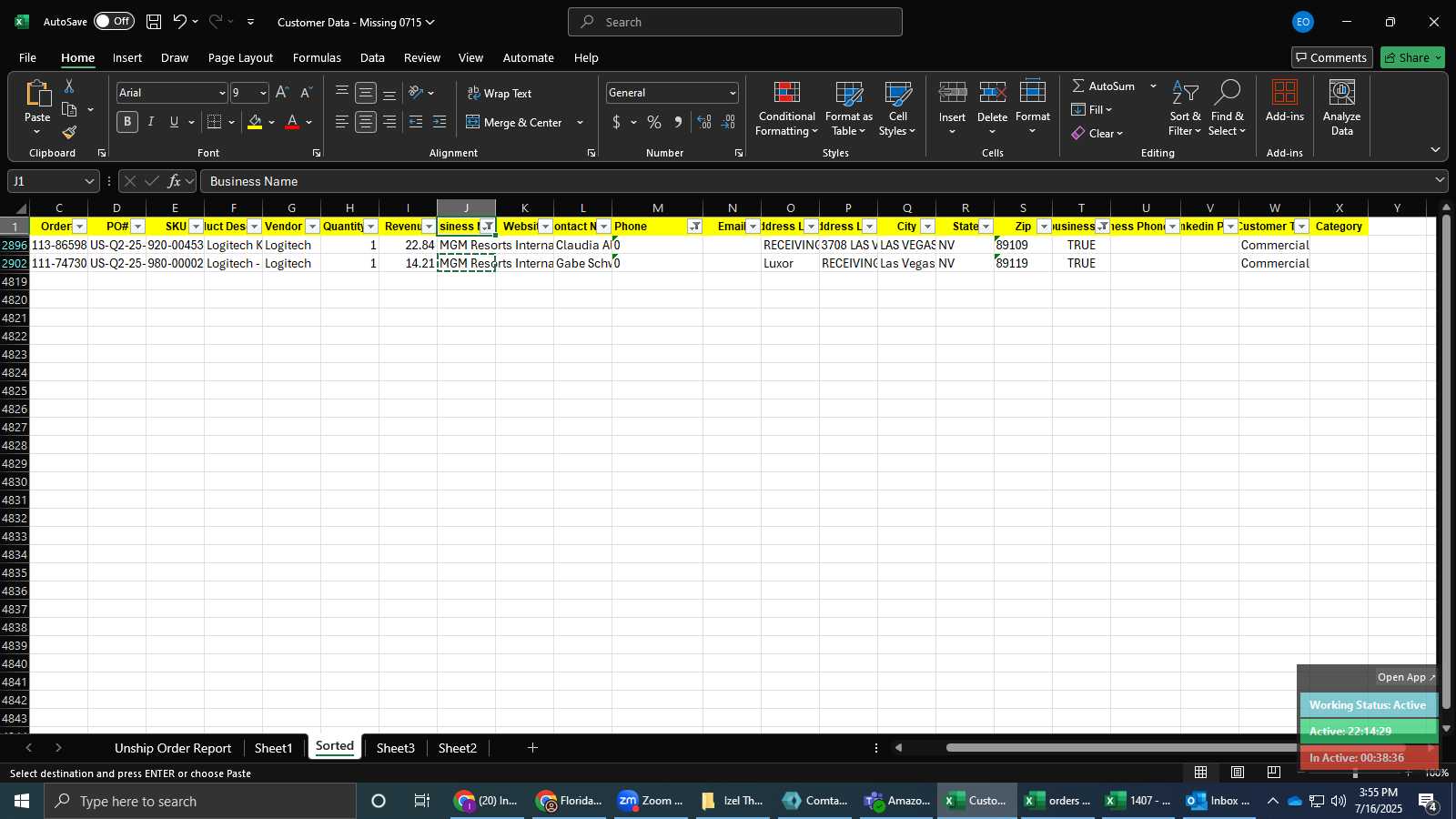
Task: Click the Paste clipboard icon
Action: (37, 93)
